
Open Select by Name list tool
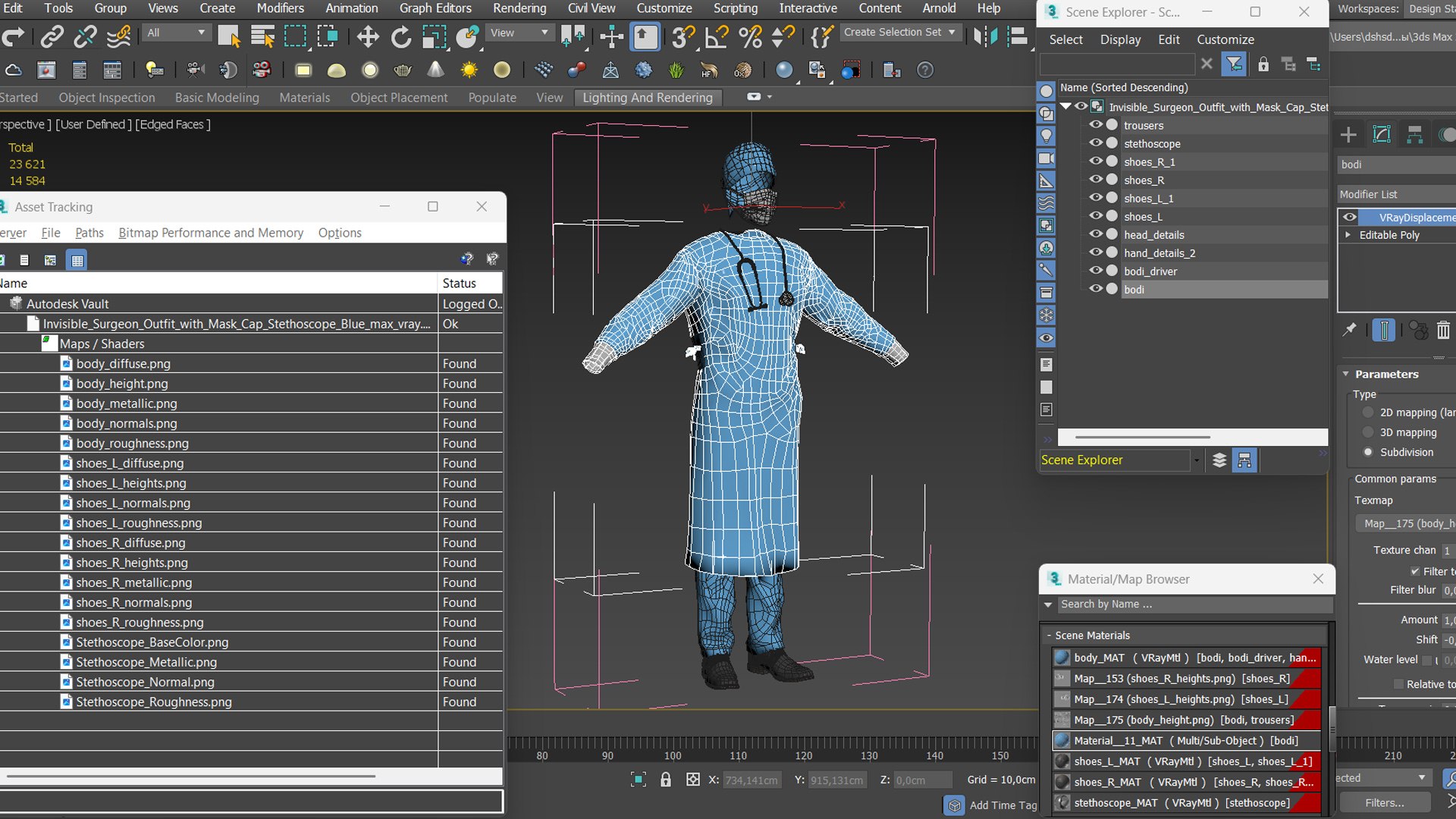262,36
